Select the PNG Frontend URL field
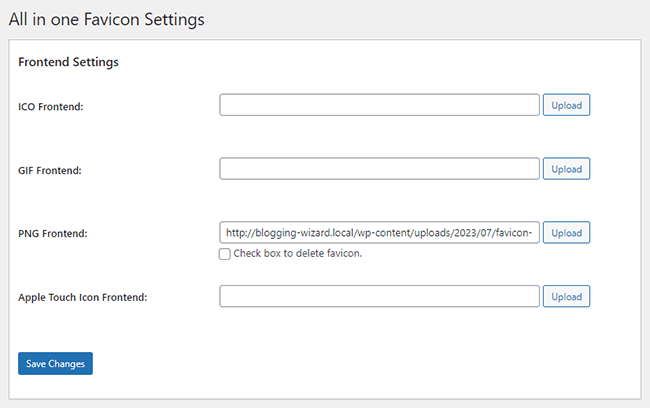Viewport: 650px width, 408px height. [379, 233]
